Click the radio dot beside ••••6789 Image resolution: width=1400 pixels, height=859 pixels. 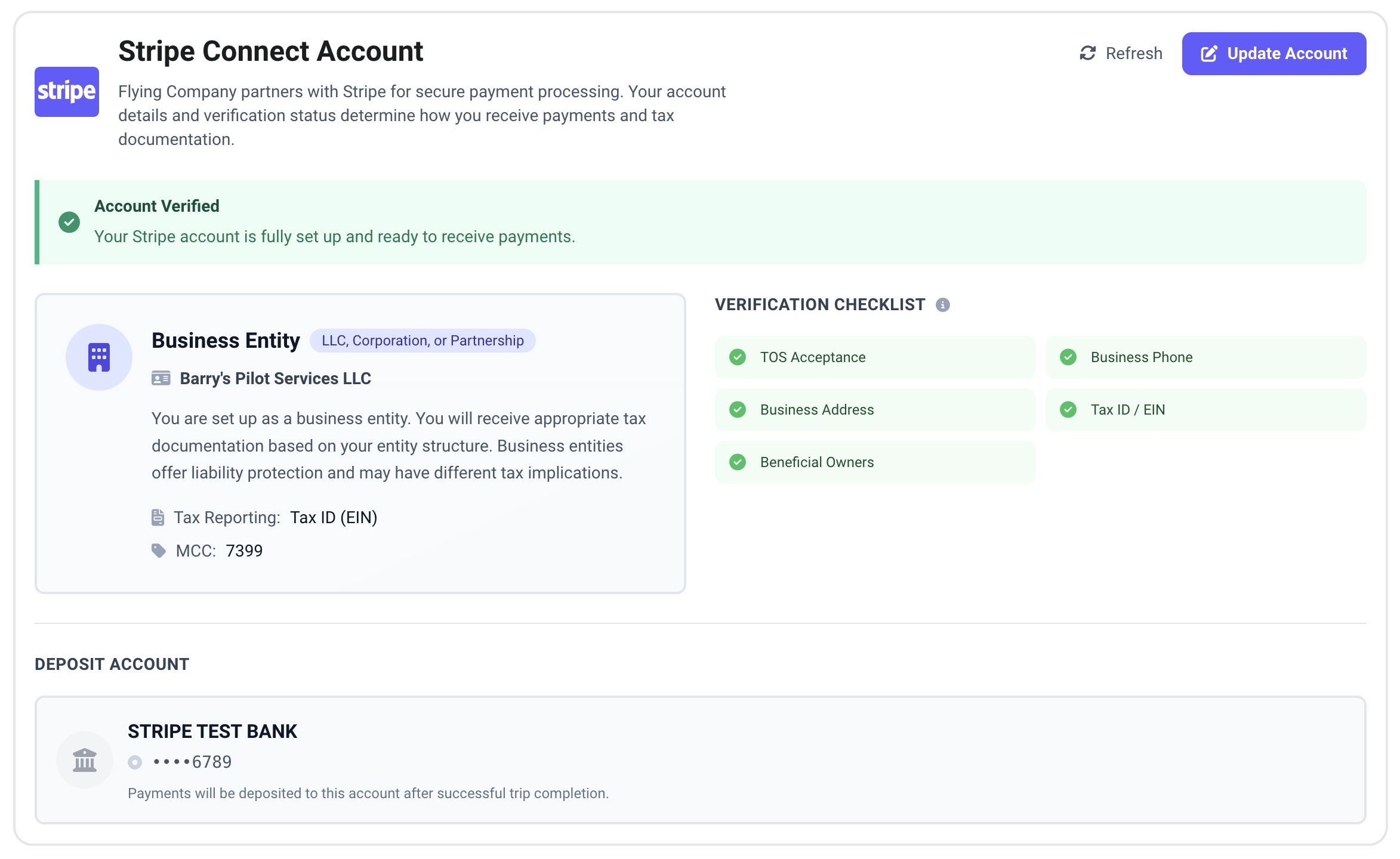(135, 762)
